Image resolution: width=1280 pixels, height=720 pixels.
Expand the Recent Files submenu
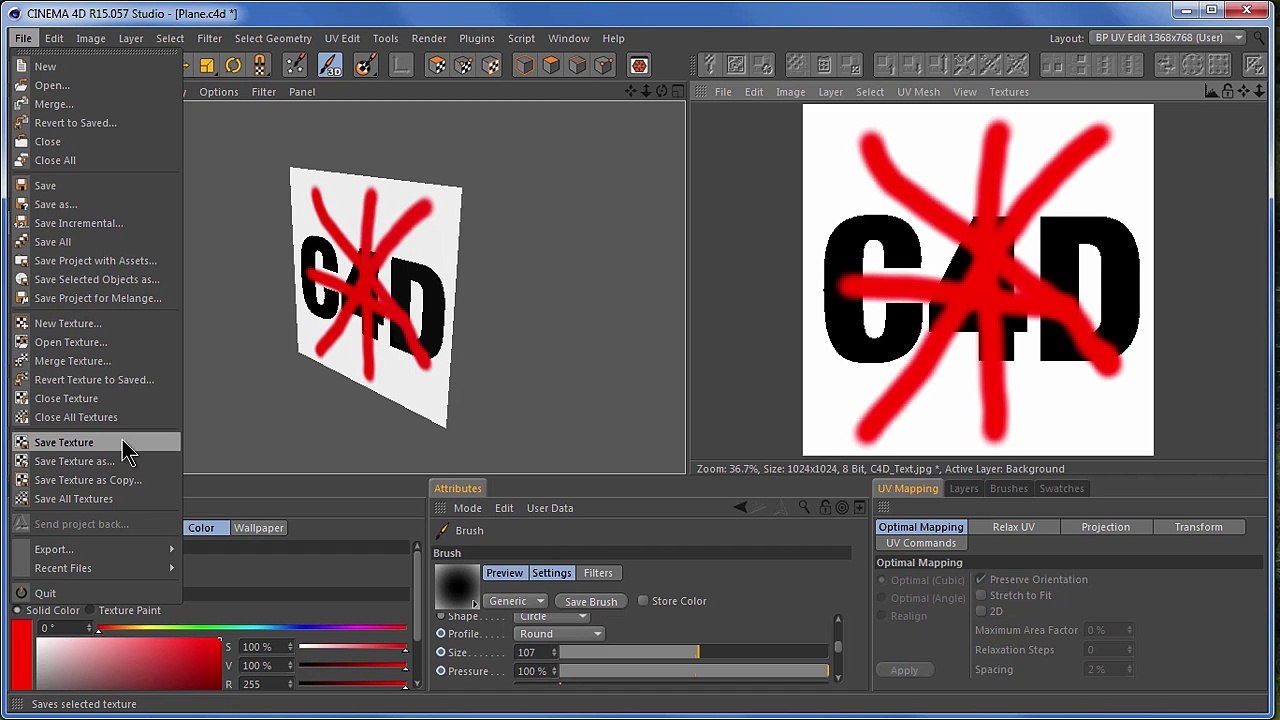pyautogui.click(x=98, y=569)
